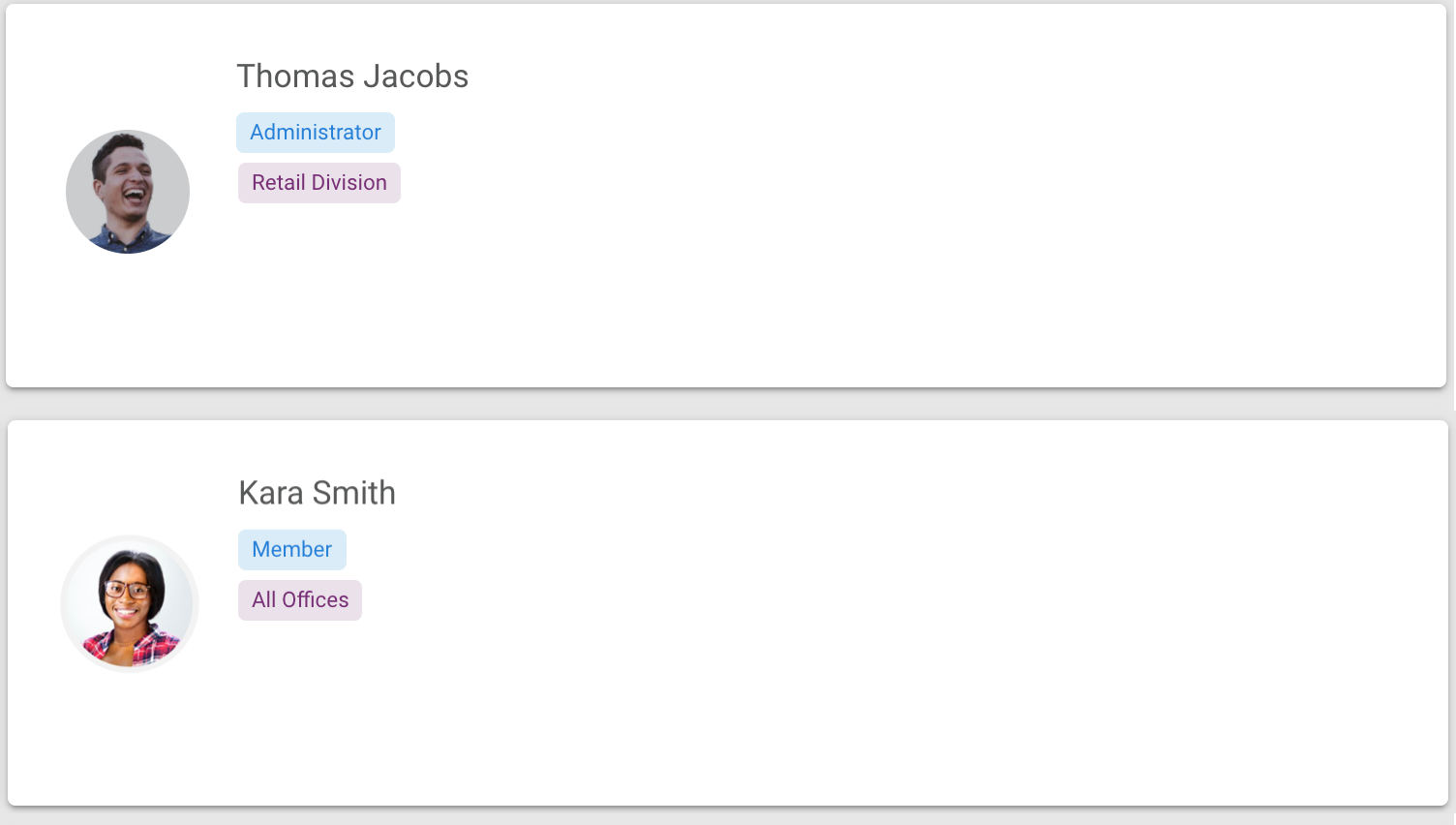Click the blue badge under Kara Smith
This screenshot has width=1456, height=825.
click(292, 550)
